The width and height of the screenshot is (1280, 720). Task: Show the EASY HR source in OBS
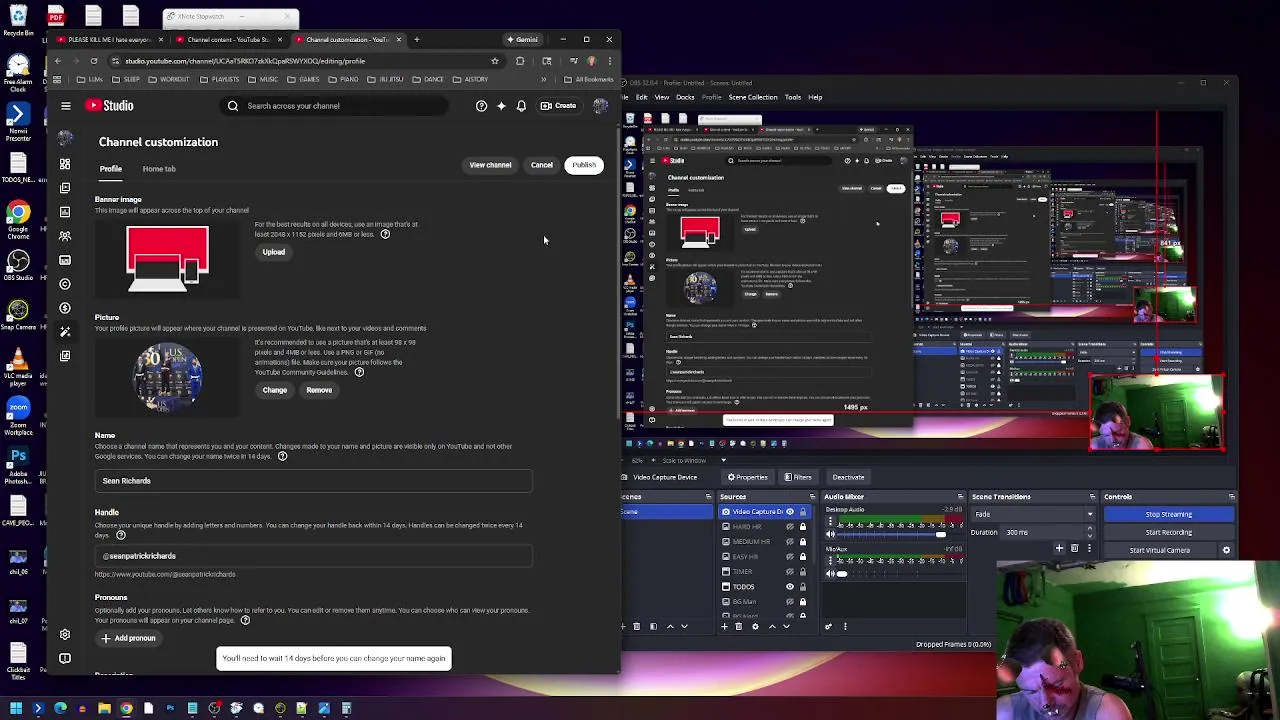(790, 557)
